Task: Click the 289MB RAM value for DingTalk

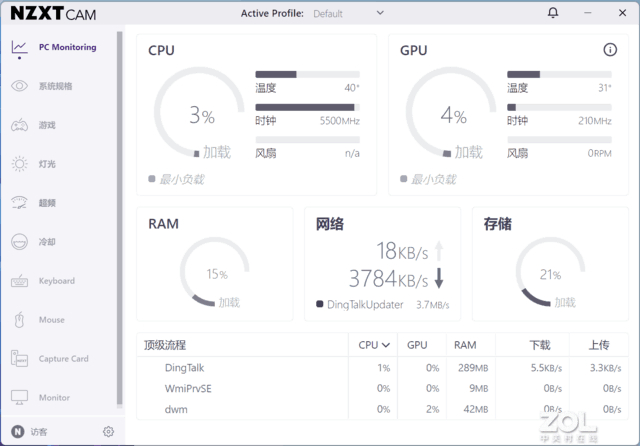Action: [473, 368]
